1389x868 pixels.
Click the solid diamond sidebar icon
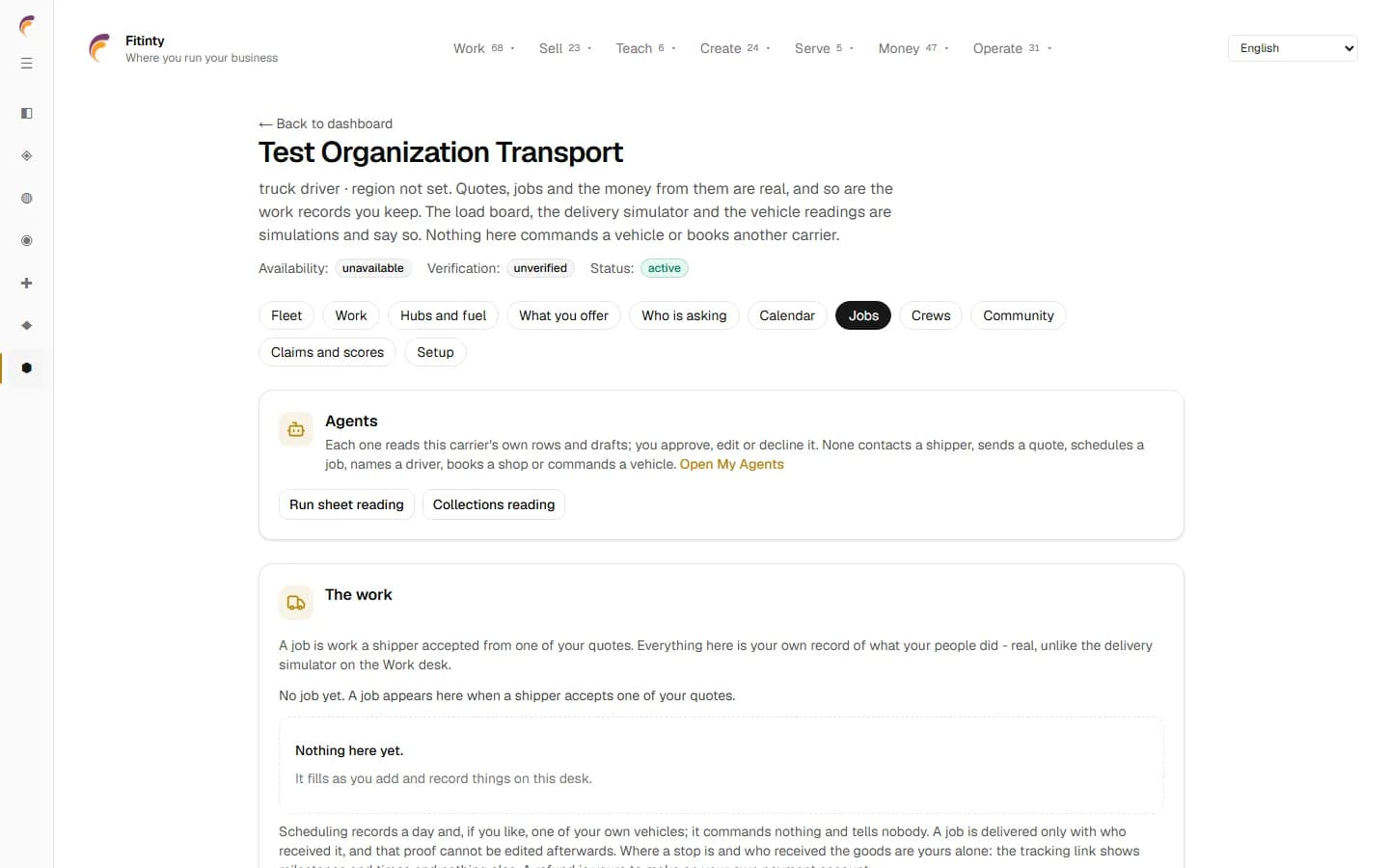(x=27, y=326)
